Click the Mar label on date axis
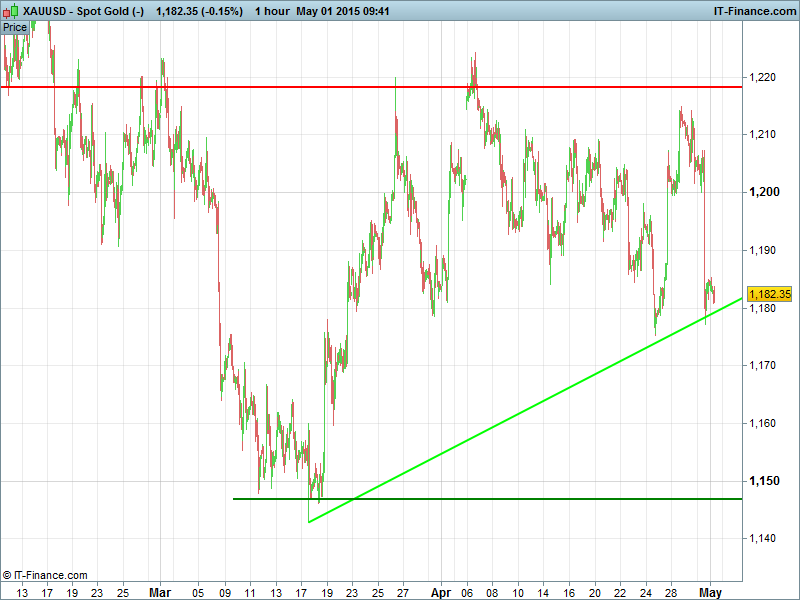The height and width of the screenshot is (600, 800). coord(159,592)
